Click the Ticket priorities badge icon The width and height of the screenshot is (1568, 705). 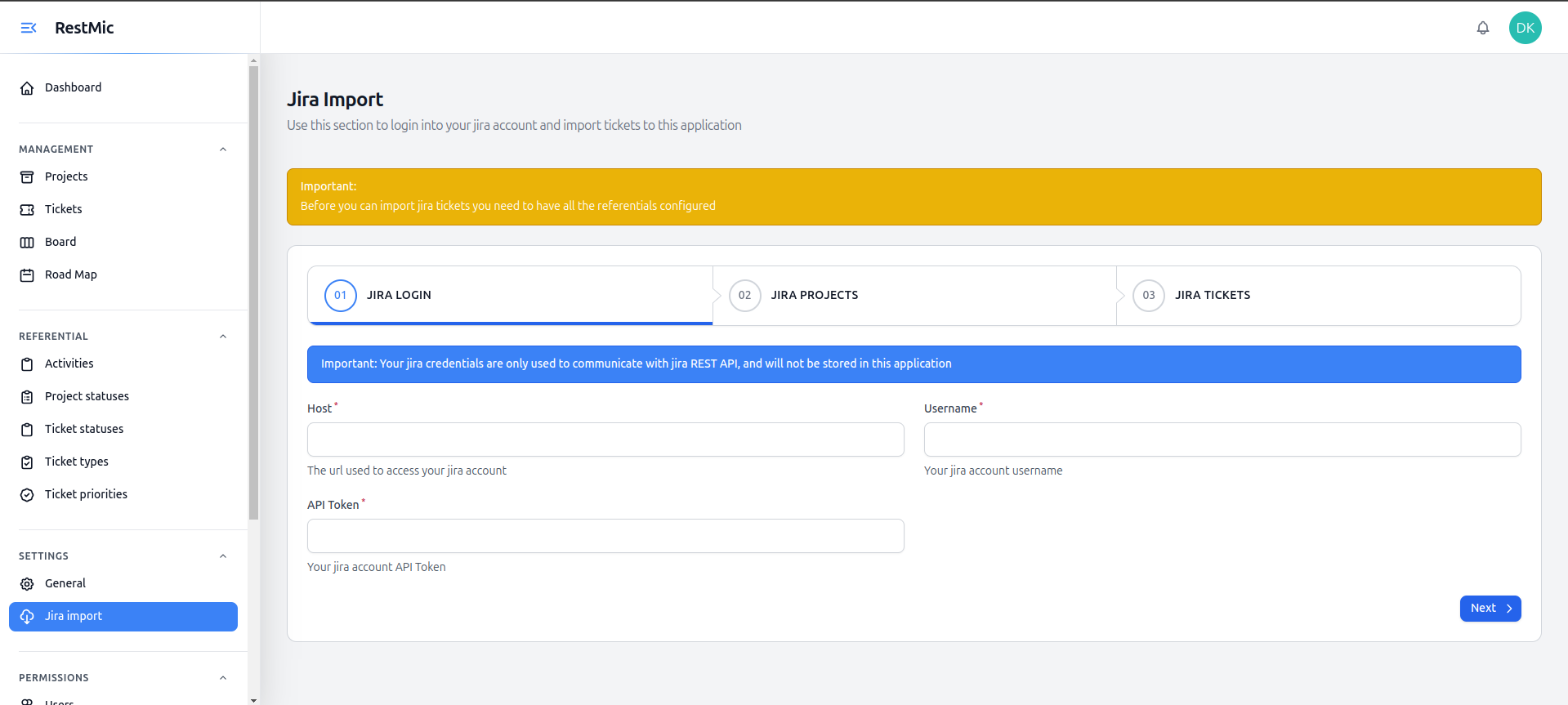click(x=27, y=495)
